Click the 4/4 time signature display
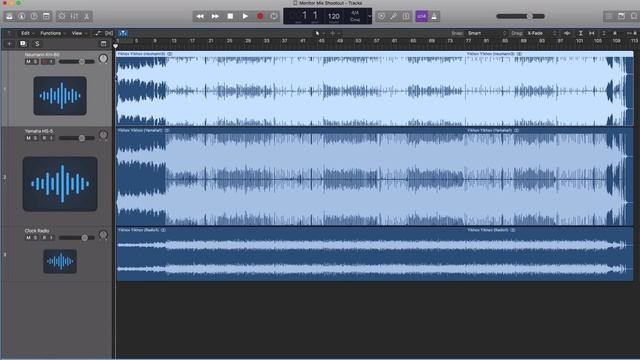The width and height of the screenshot is (640, 360). click(355, 13)
